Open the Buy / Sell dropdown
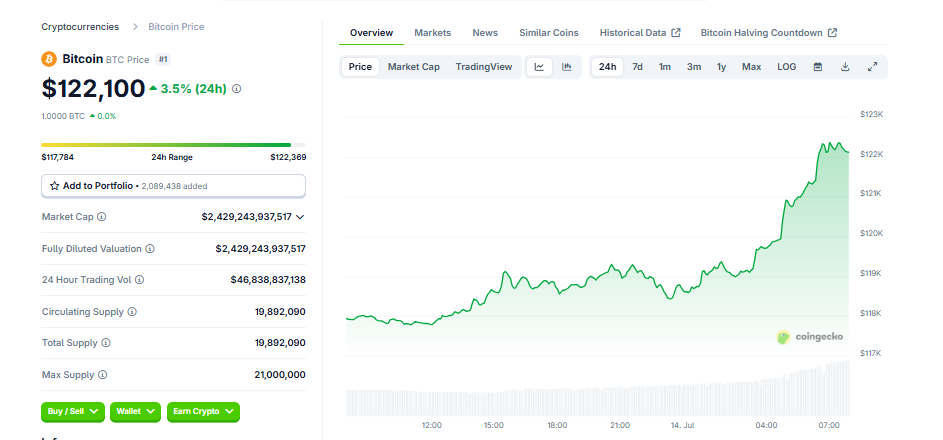The image size is (943, 440). point(73,412)
